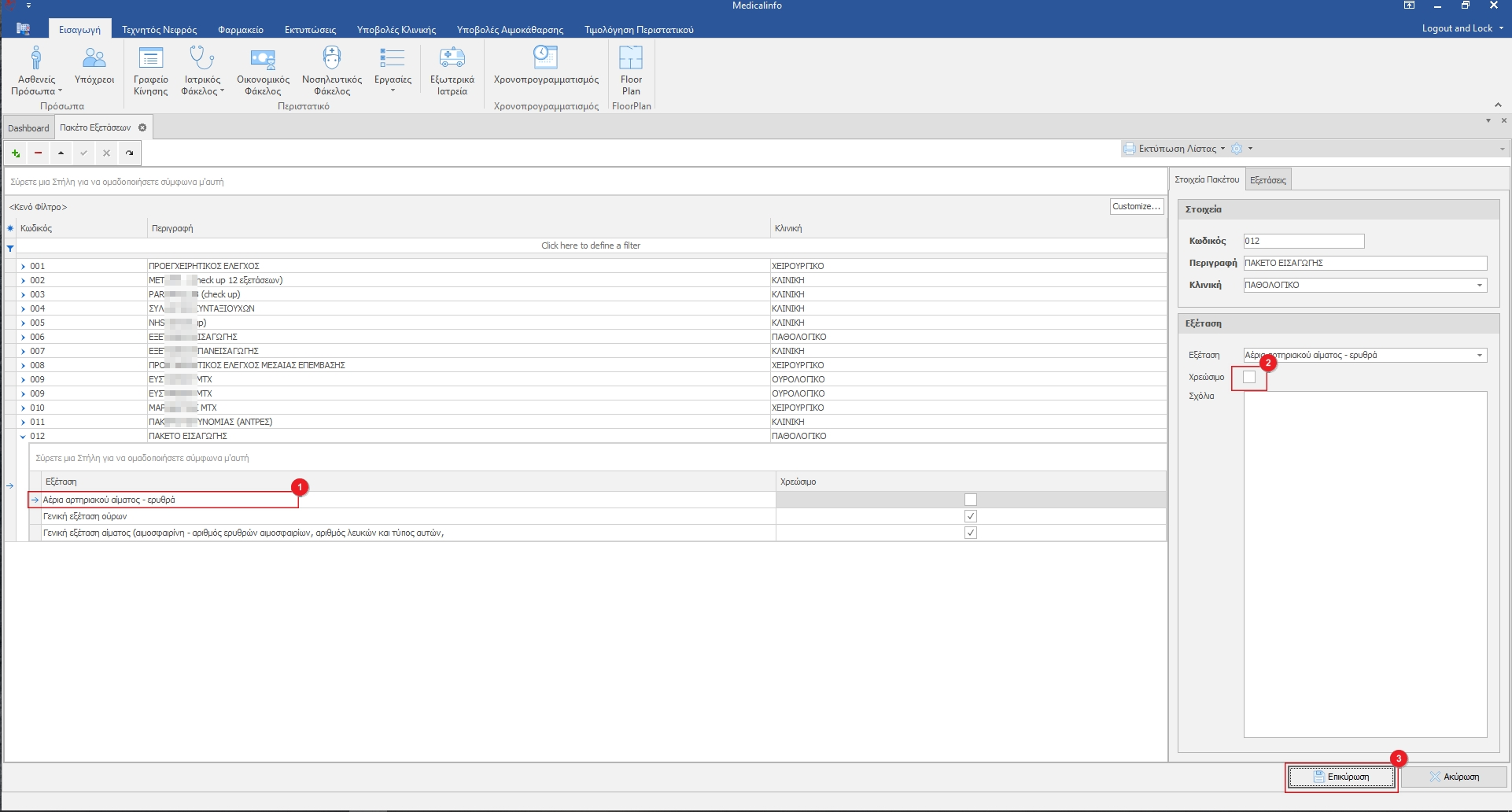Click the green add record button
This screenshot has width=1512, height=812.
(x=16, y=153)
